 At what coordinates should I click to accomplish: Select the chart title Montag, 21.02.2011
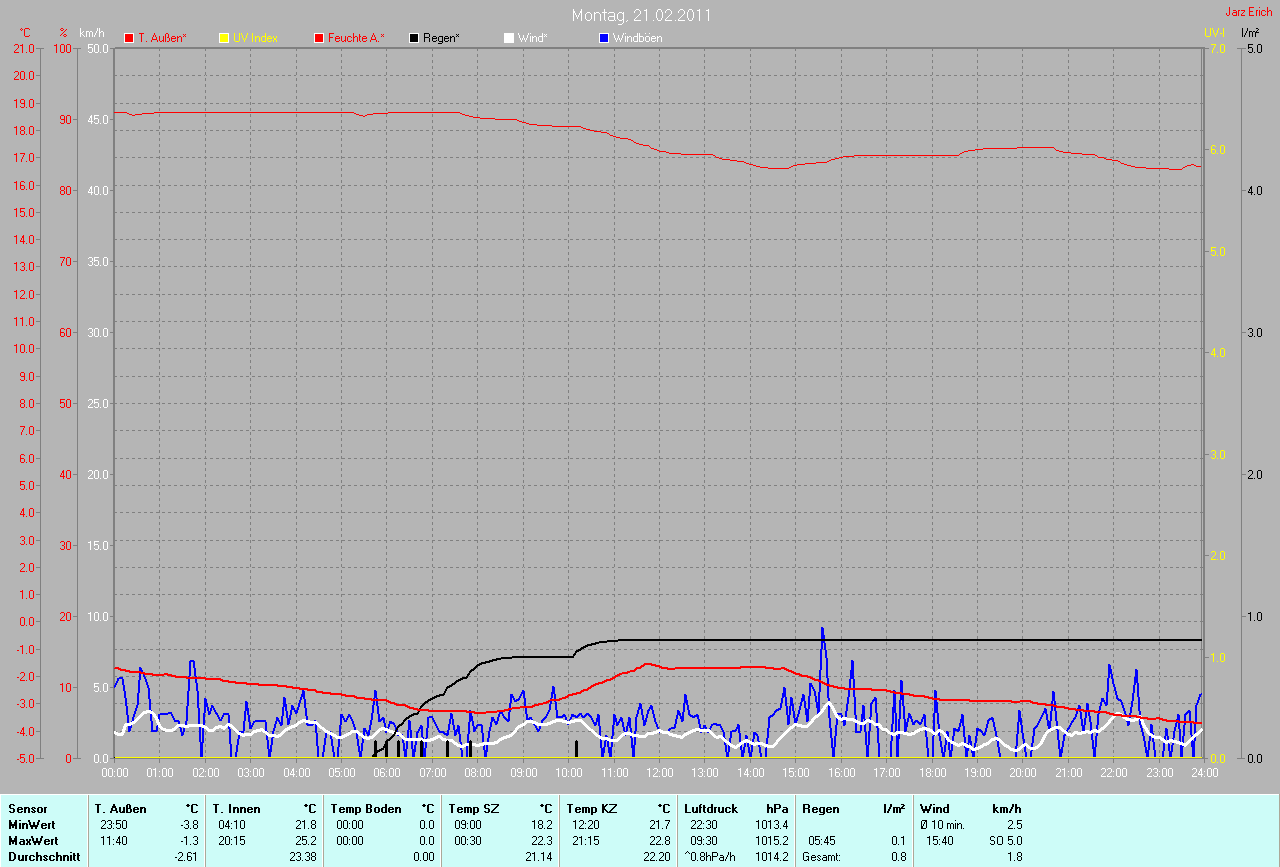[642, 15]
